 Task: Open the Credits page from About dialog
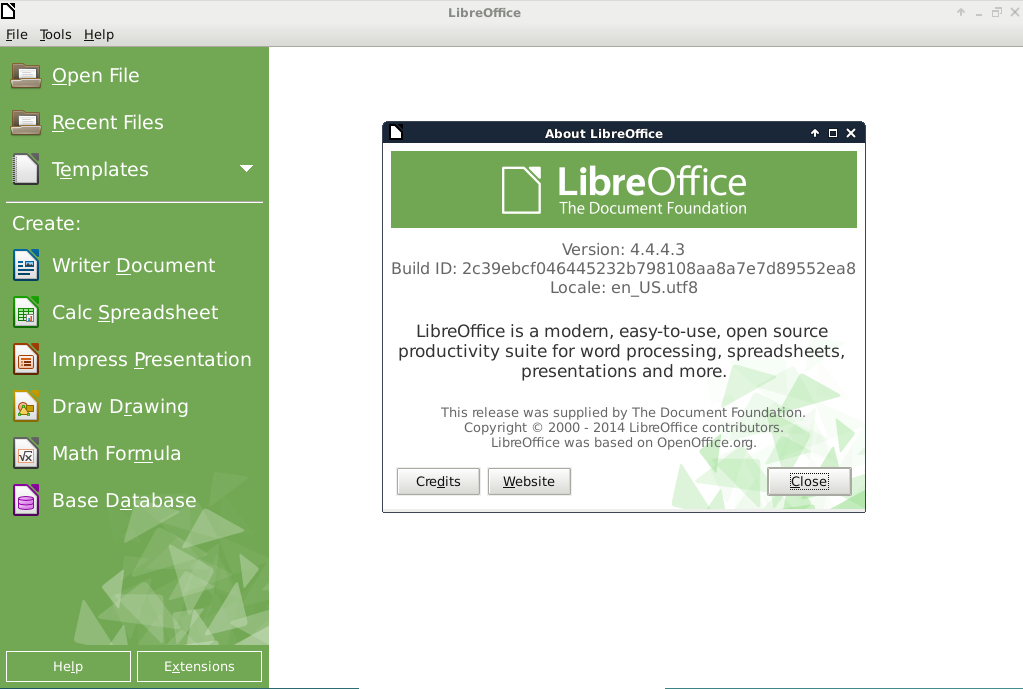438,482
